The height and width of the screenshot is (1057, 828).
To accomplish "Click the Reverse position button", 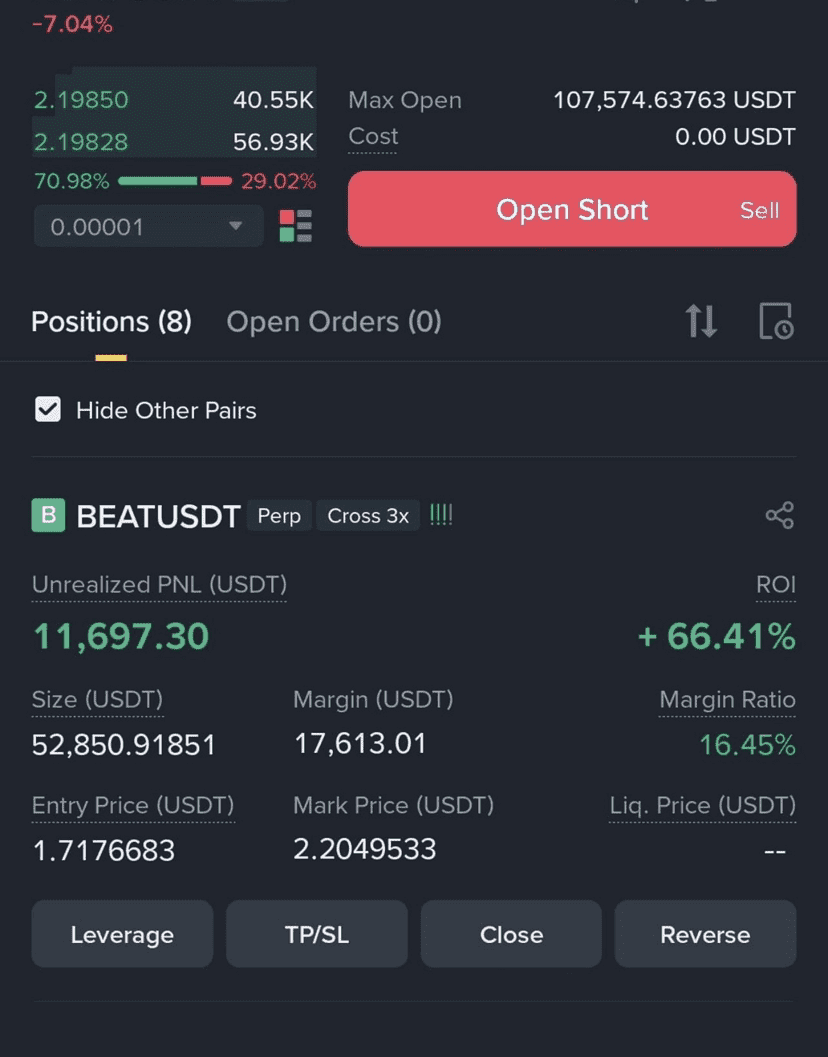I will click(x=705, y=934).
